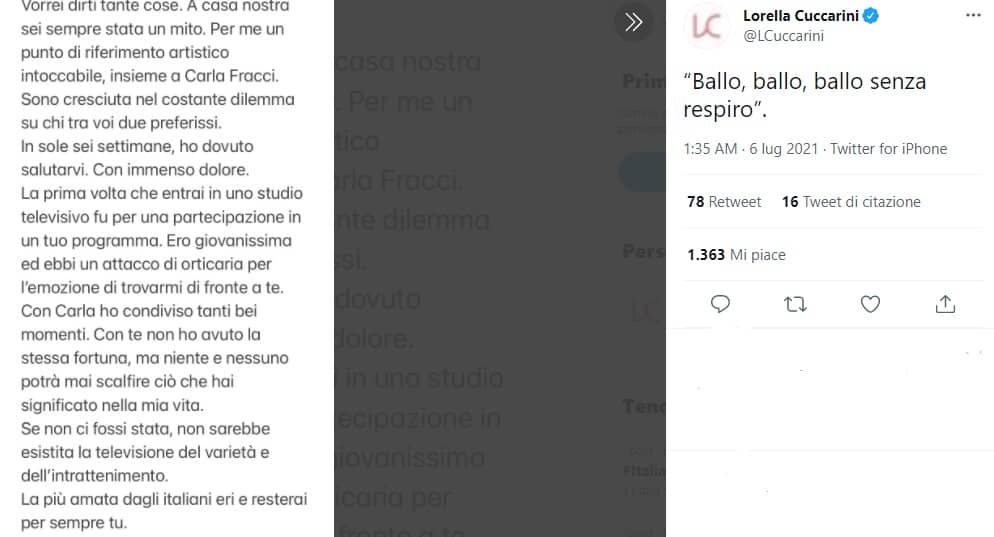
Task: Open the three-dot more options menu
Action: pos(973,15)
